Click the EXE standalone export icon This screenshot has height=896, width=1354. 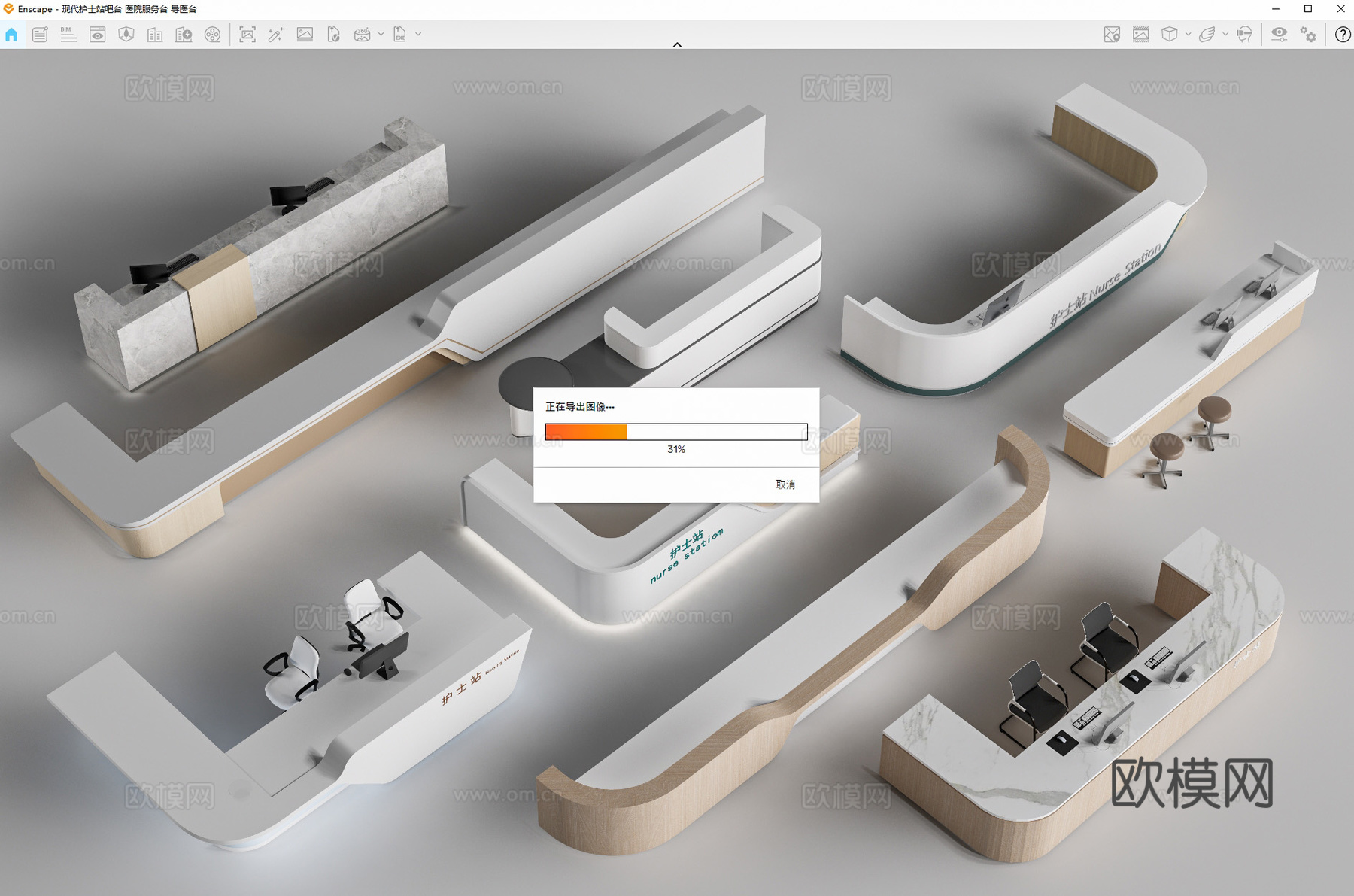coord(399,35)
